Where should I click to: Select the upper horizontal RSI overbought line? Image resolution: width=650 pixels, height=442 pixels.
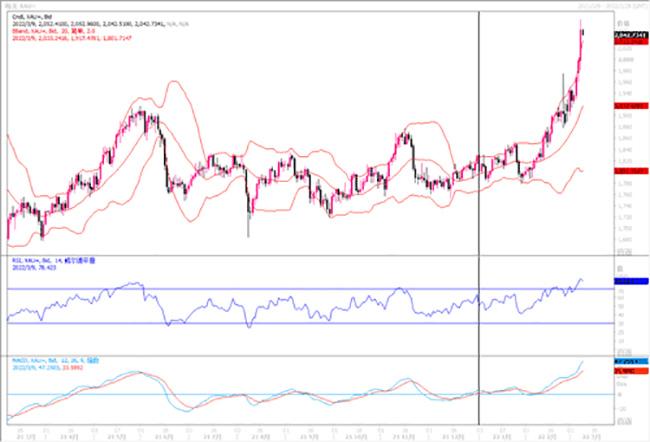click(x=300, y=290)
